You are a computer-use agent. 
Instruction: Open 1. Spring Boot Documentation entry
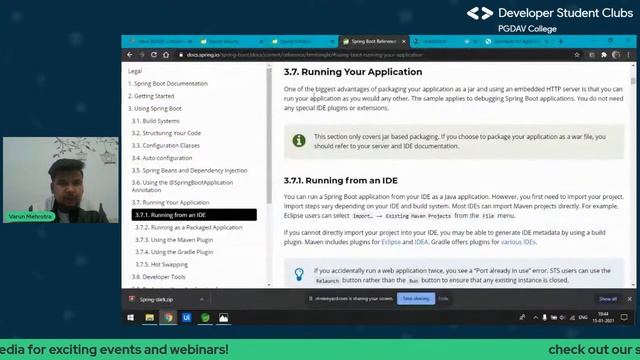[x=168, y=83]
